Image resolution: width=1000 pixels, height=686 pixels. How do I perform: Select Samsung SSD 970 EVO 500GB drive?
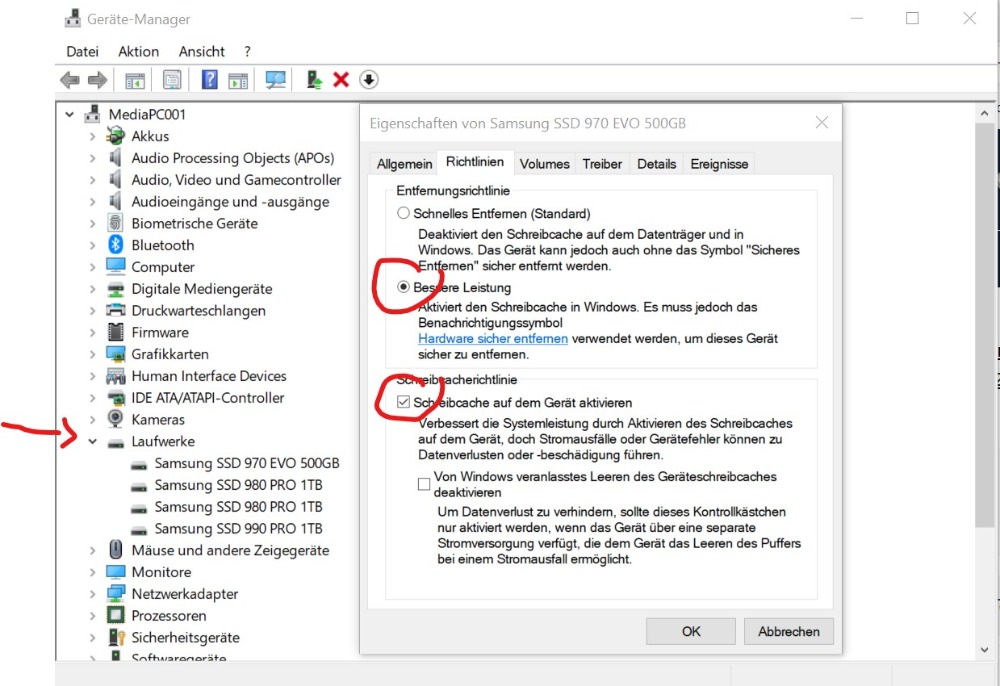point(247,463)
